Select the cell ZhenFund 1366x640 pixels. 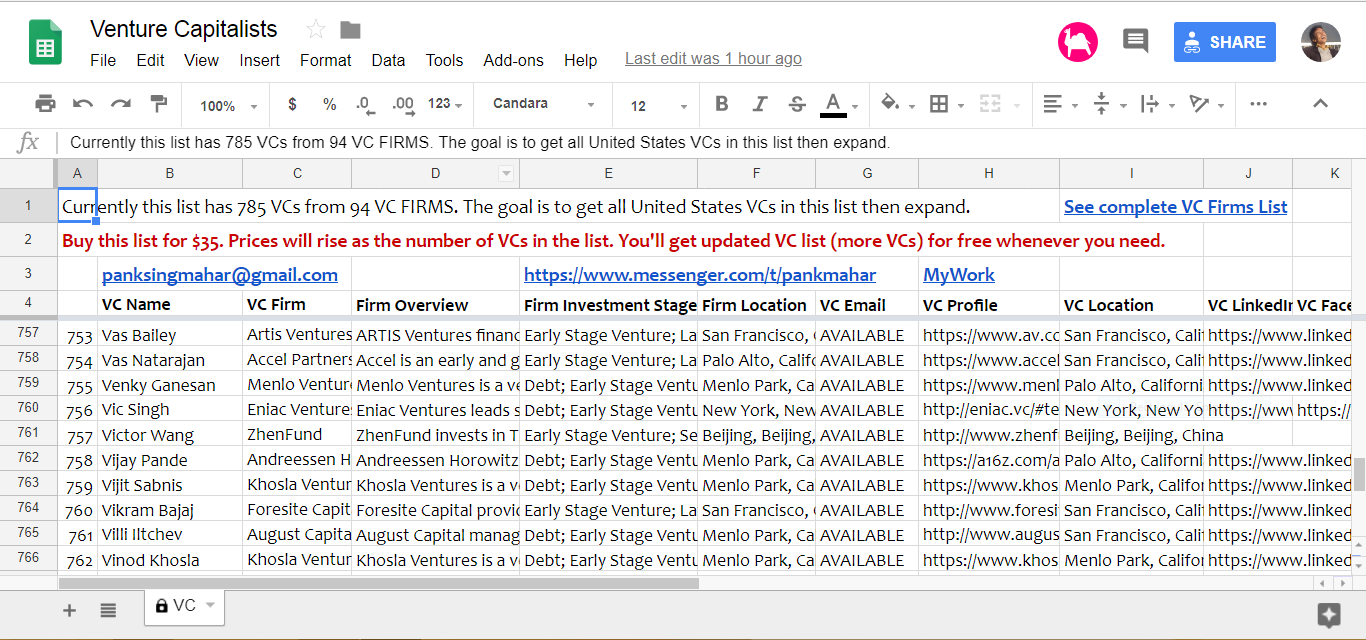click(x=297, y=435)
